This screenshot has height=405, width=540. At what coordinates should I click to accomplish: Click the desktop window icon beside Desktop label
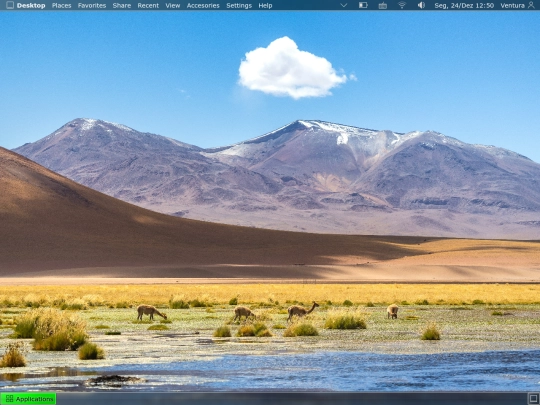tap(10, 5)
